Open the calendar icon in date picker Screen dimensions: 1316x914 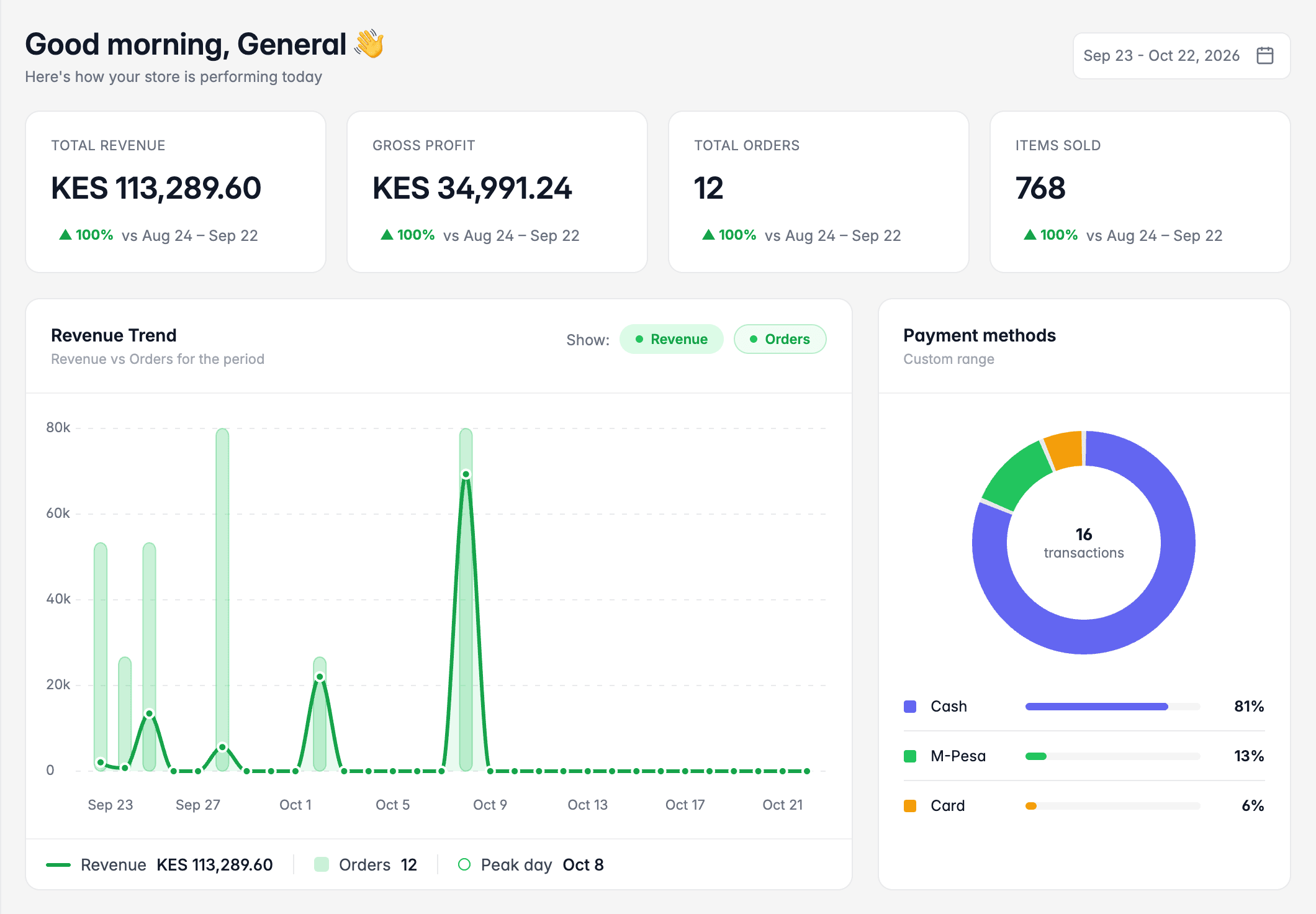click(1264, 55)
